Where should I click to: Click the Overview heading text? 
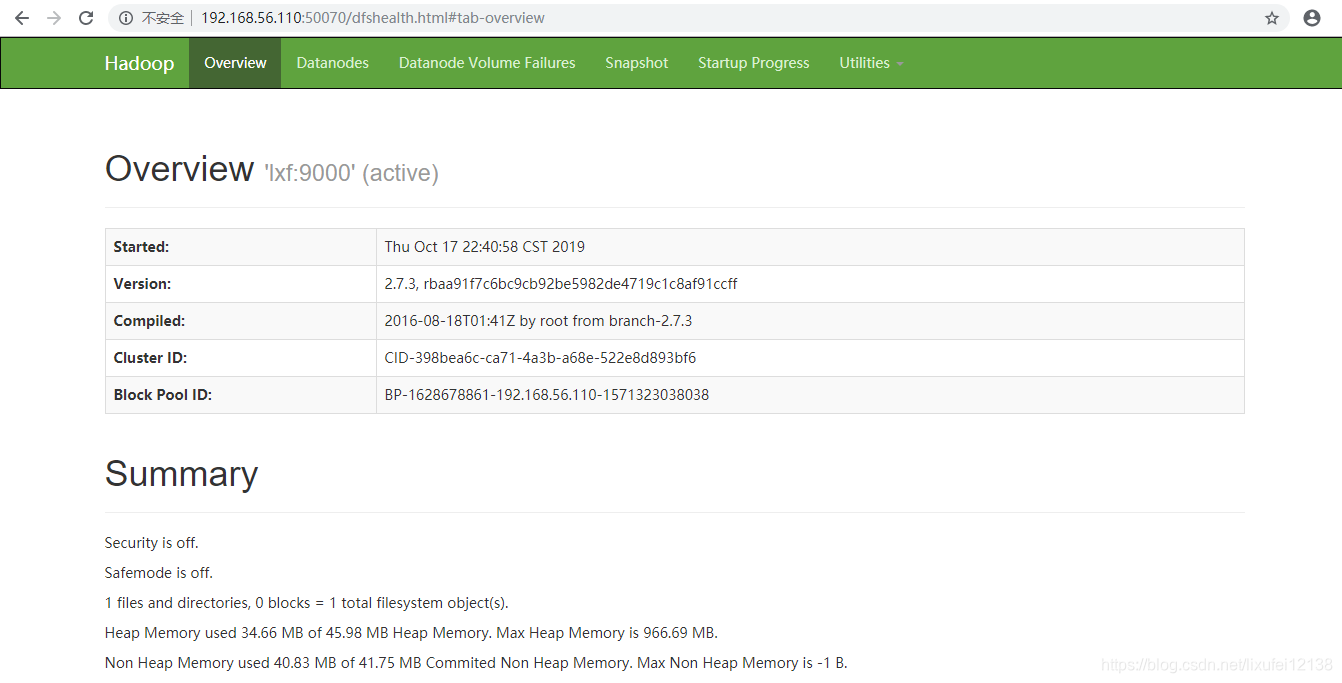(179, 169)
